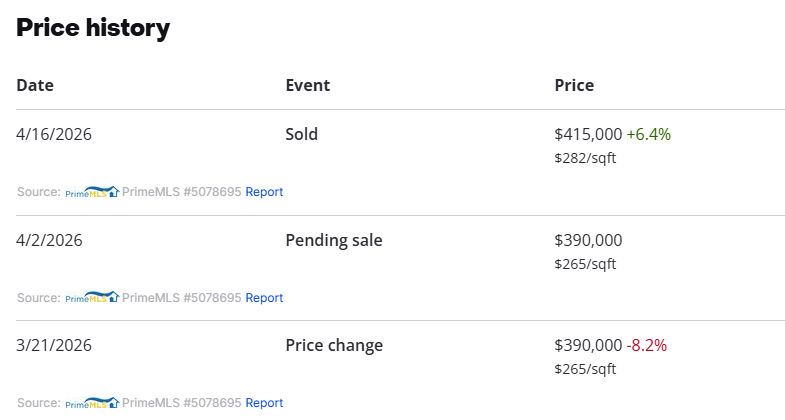Click the Price column header
785x420 pixels.
(574, 85)
